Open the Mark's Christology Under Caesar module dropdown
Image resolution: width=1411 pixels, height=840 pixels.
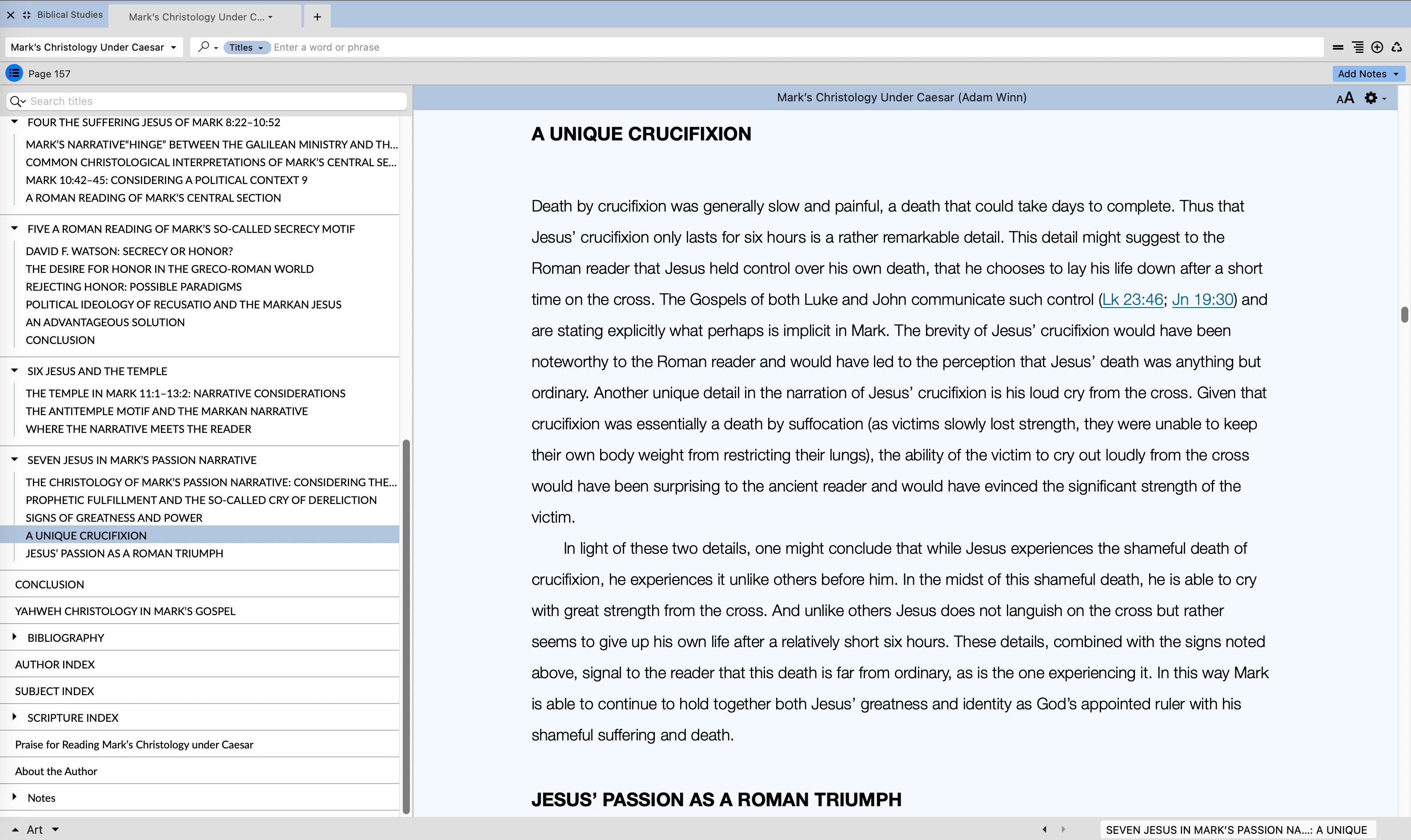(94, 48)
